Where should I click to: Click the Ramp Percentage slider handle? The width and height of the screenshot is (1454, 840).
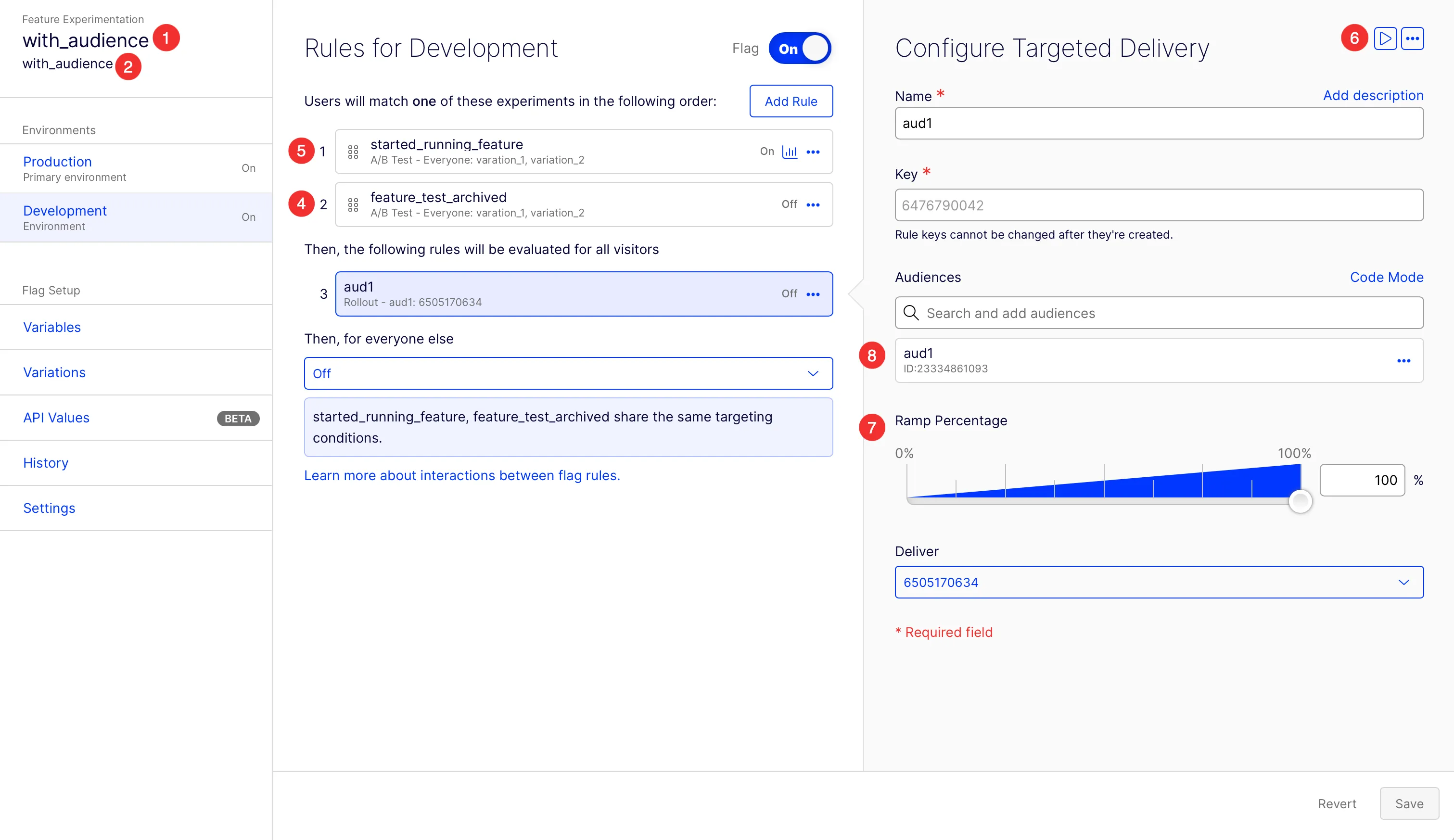click(1300, 501)
